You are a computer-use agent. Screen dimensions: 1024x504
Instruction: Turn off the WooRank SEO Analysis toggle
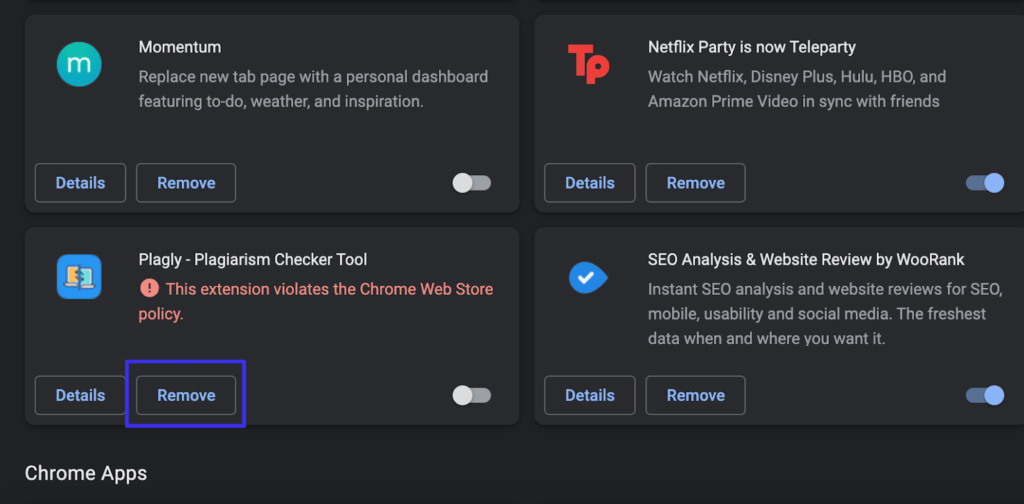pos(984,395)
